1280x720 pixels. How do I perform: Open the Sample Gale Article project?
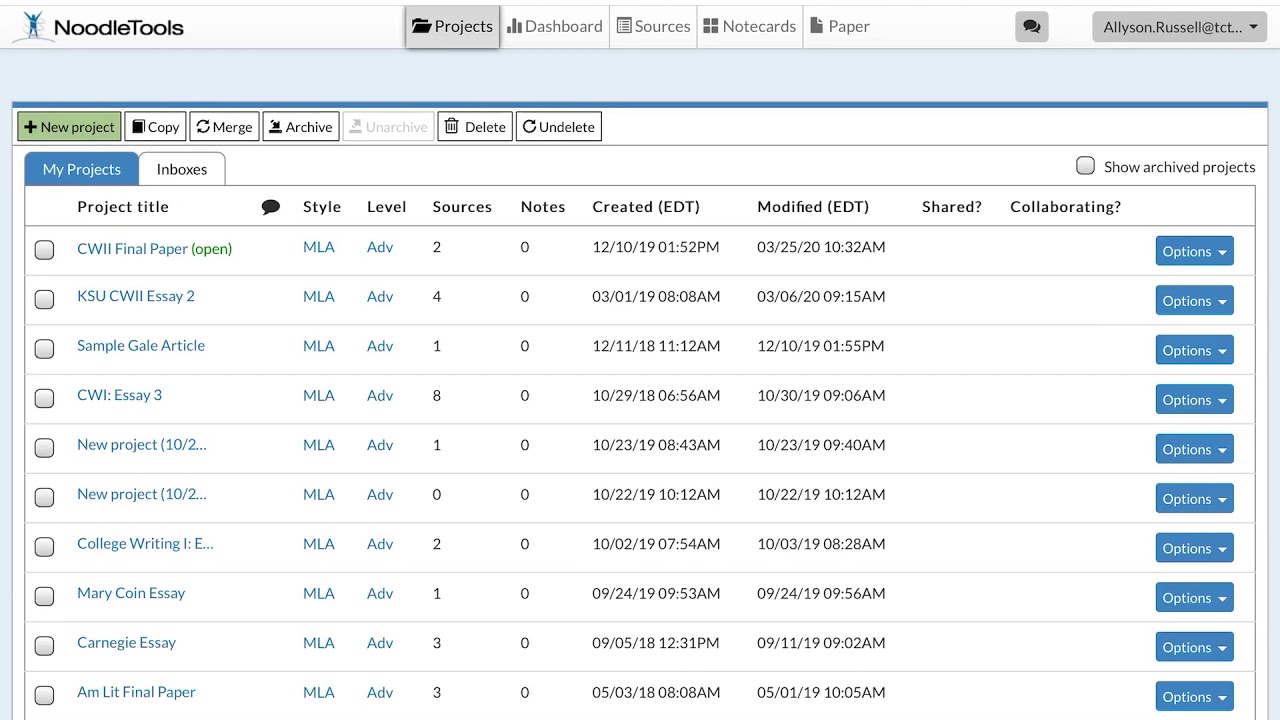[x=141, y=346]
